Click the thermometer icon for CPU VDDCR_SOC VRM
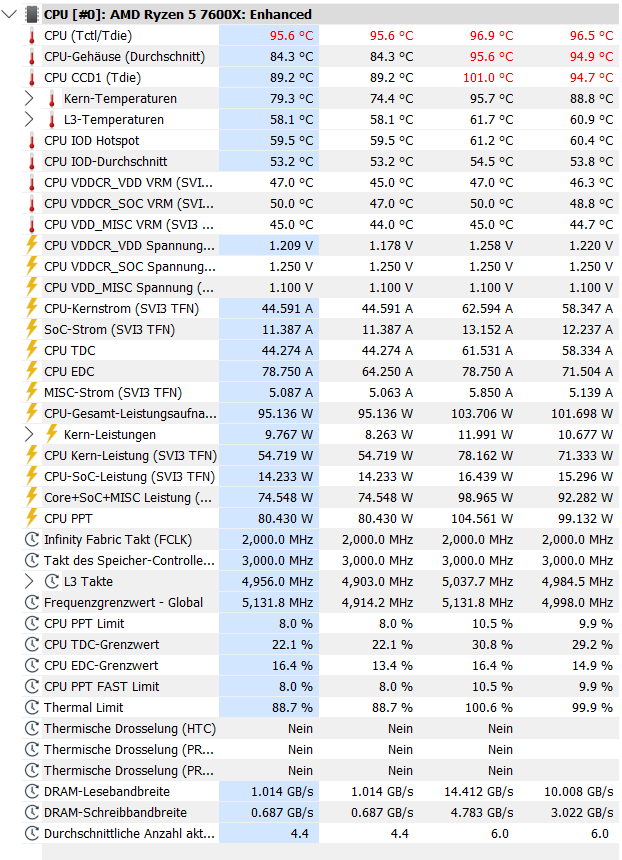Screen dimensions: 622x860 click(x=32, y=203)
